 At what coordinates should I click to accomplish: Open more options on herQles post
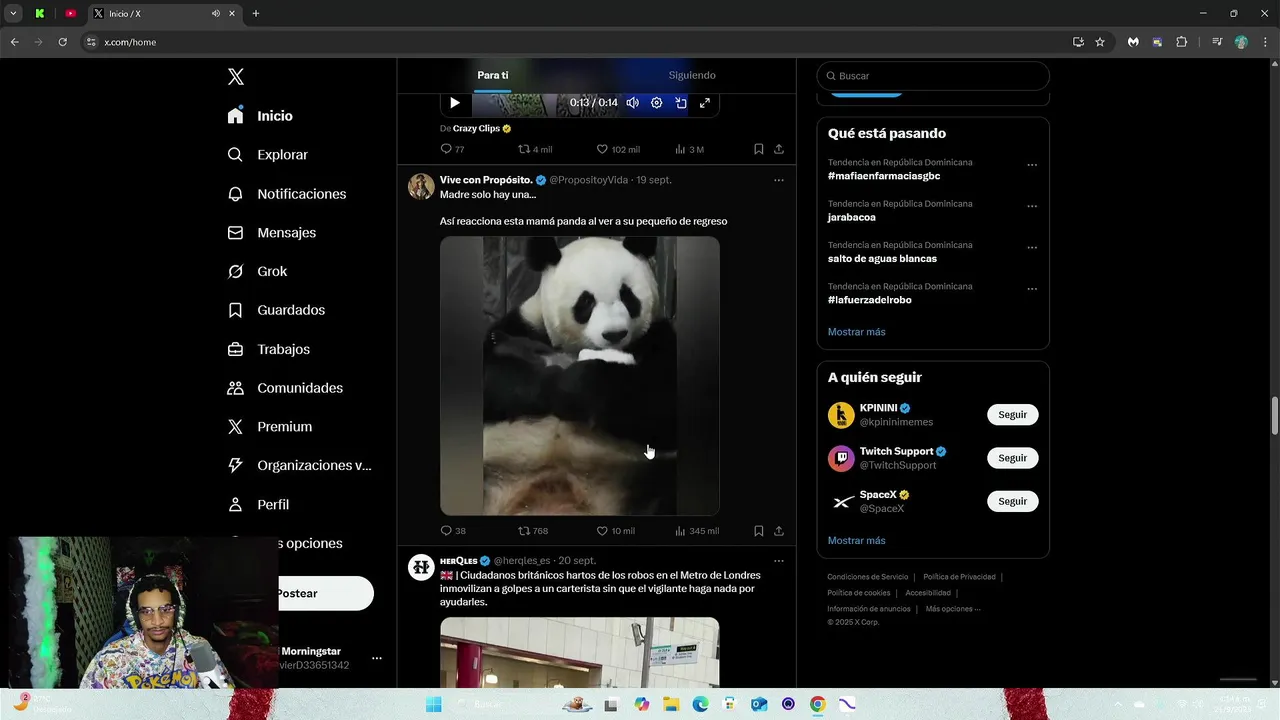779,561
